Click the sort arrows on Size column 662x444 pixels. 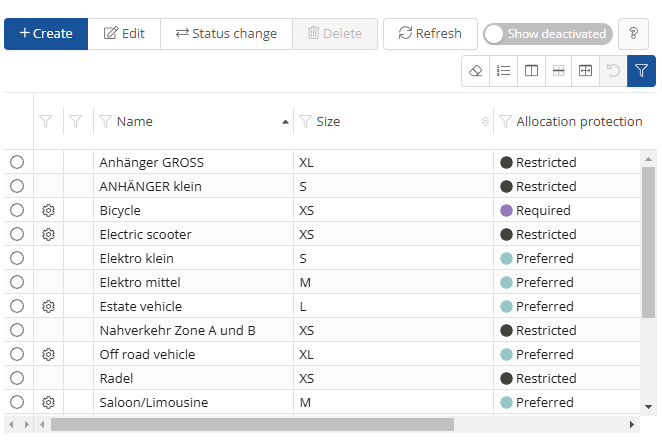[x=485, y=122]
